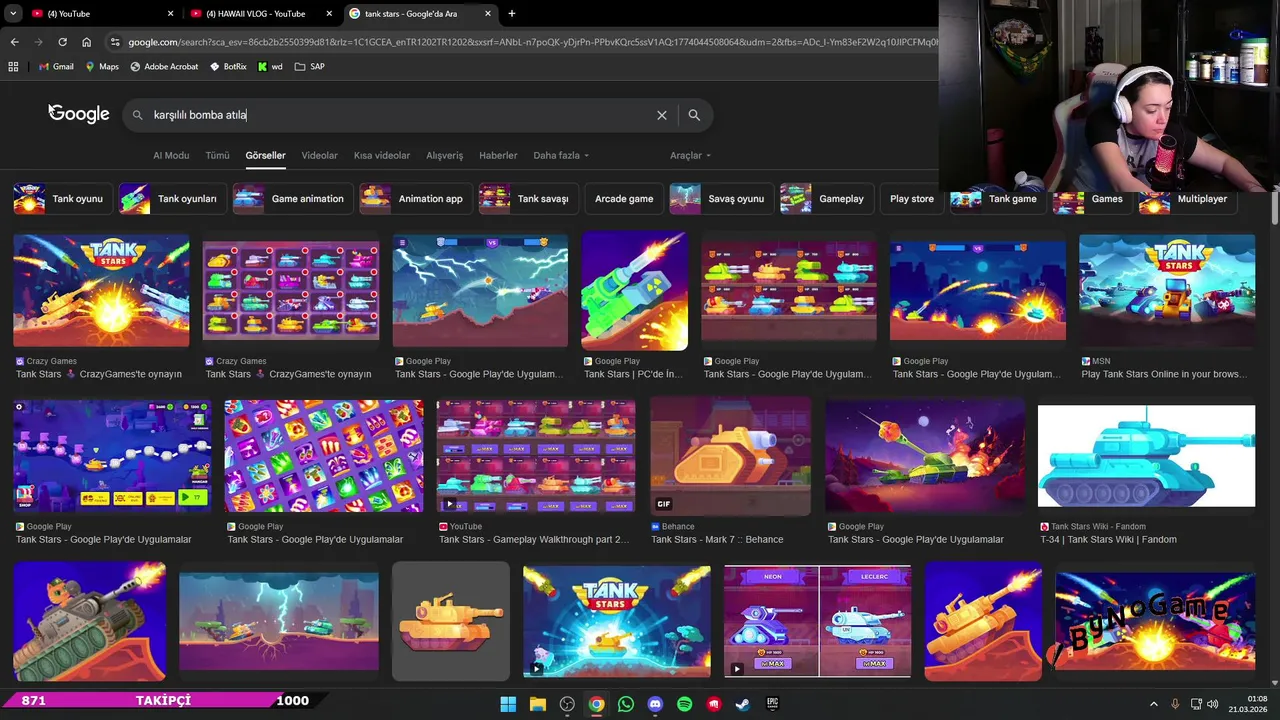1280x720 pixels.
Task: Open the tab search dropdown
Action: tap(13, 14)
